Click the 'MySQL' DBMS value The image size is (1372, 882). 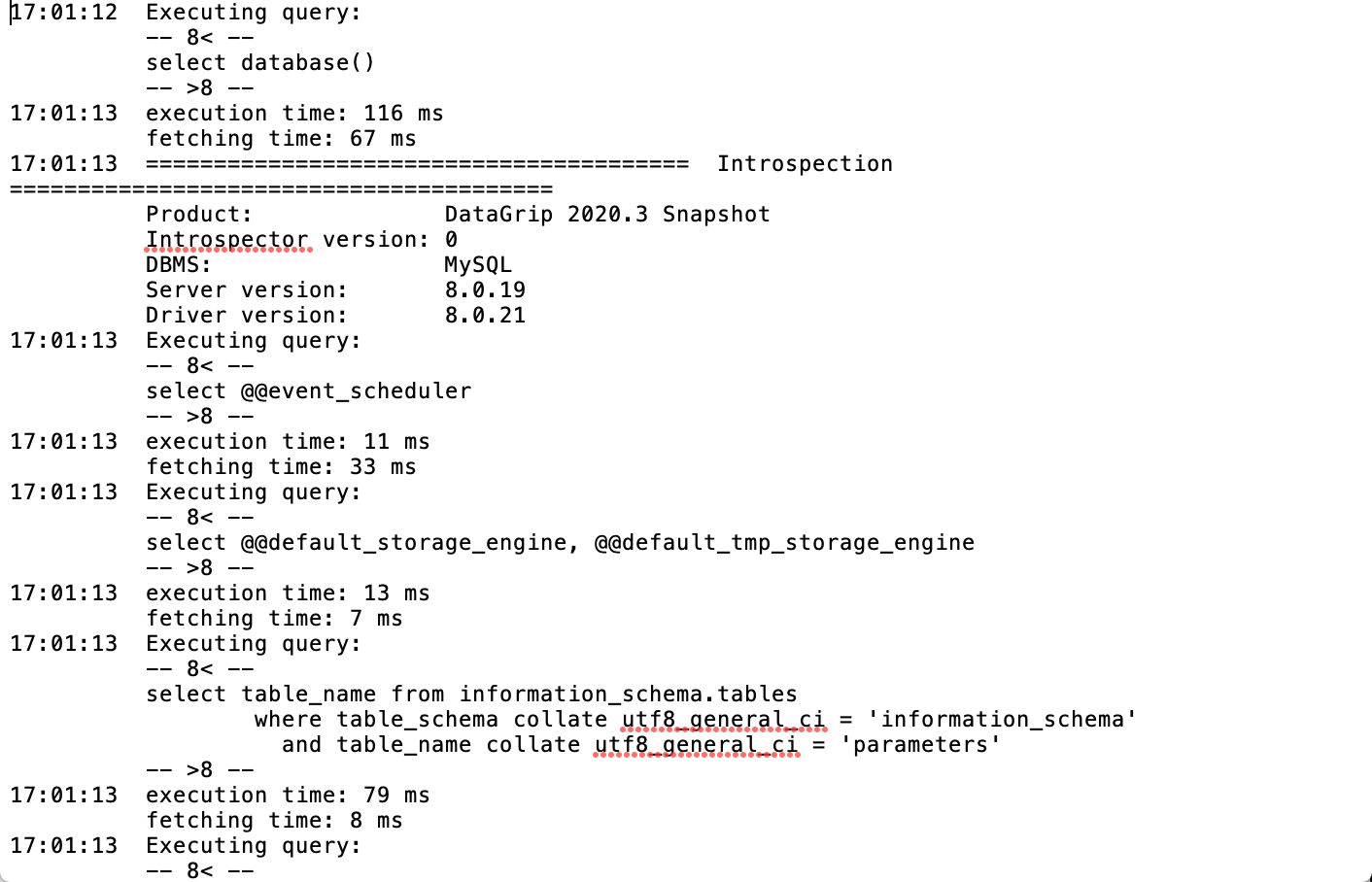[x=478, y=265]
